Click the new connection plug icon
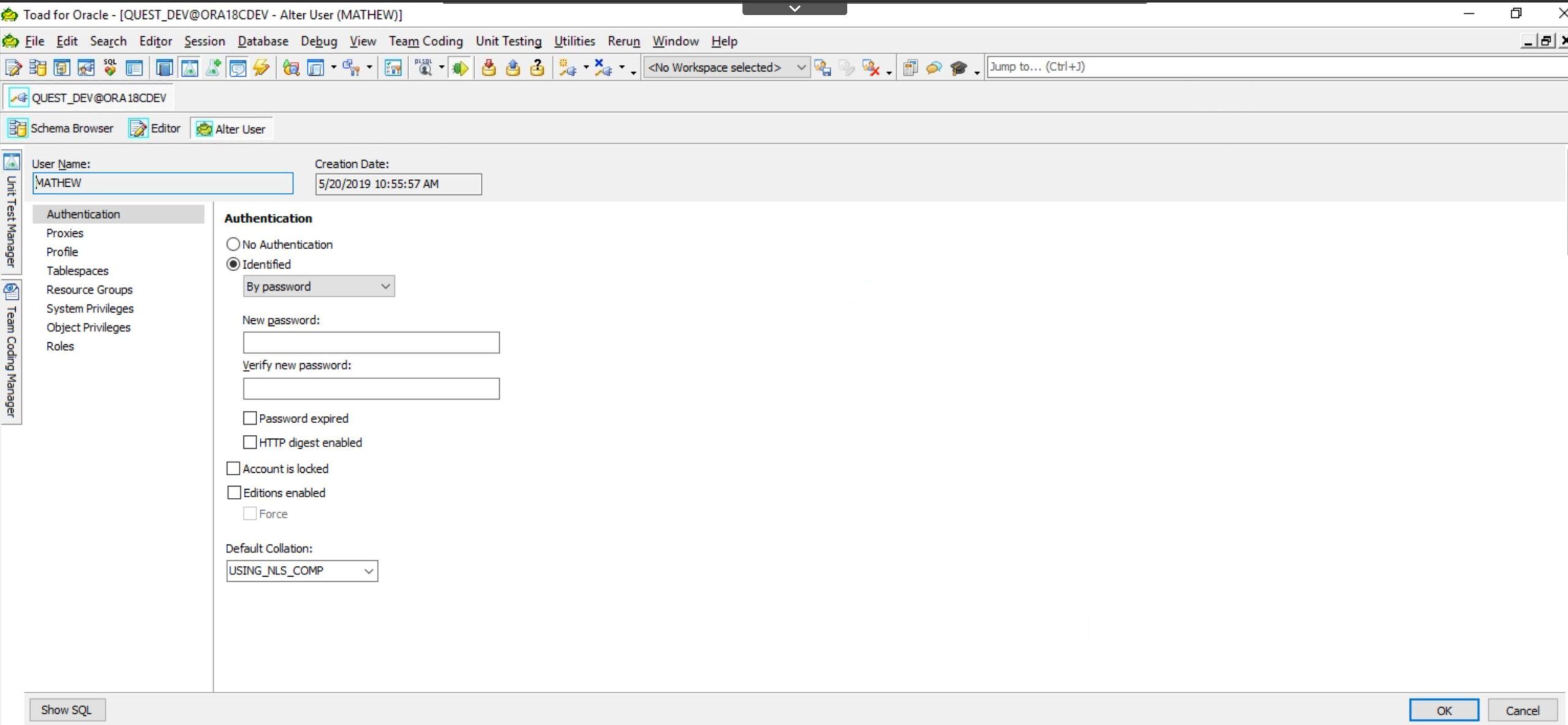 568,67
